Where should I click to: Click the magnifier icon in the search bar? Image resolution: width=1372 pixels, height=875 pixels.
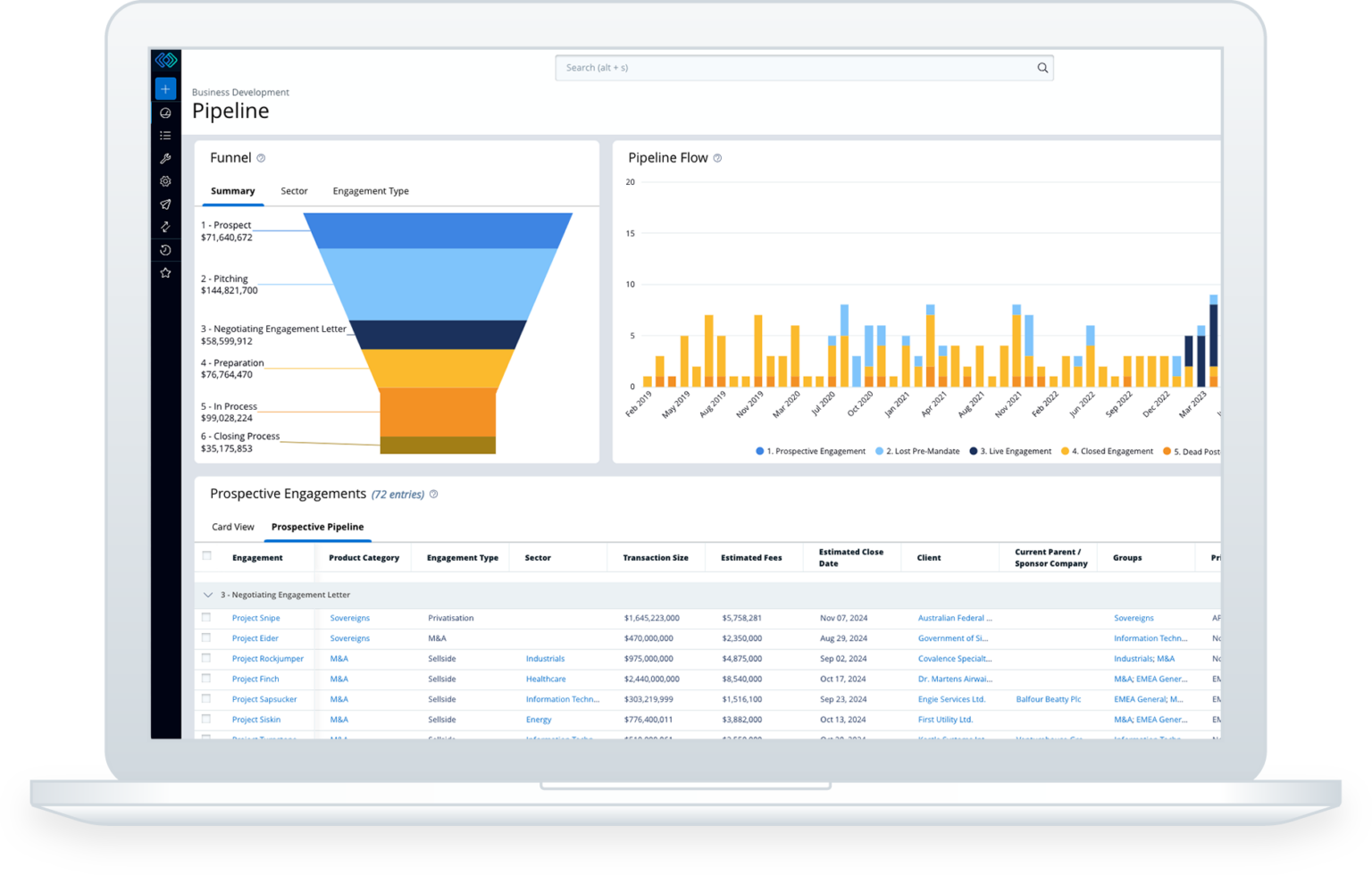point(1042,67)
